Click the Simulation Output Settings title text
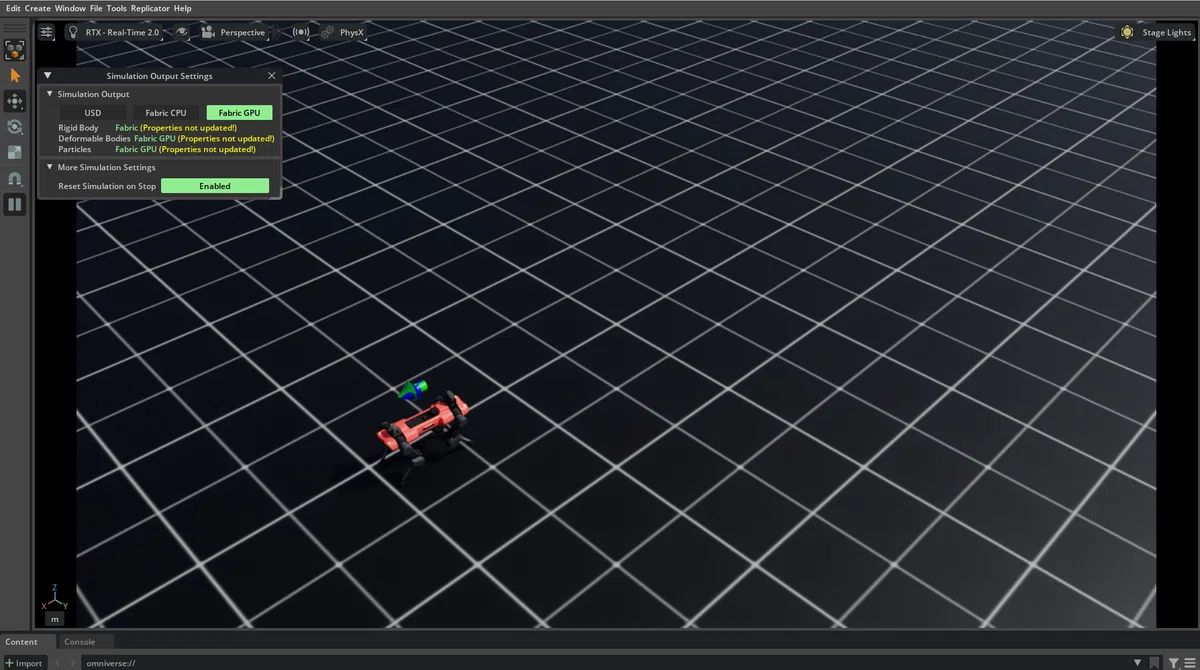Image resolution: width=1200 pixels, height=670 pixels. pyautogui.click(x=159, y=75)
